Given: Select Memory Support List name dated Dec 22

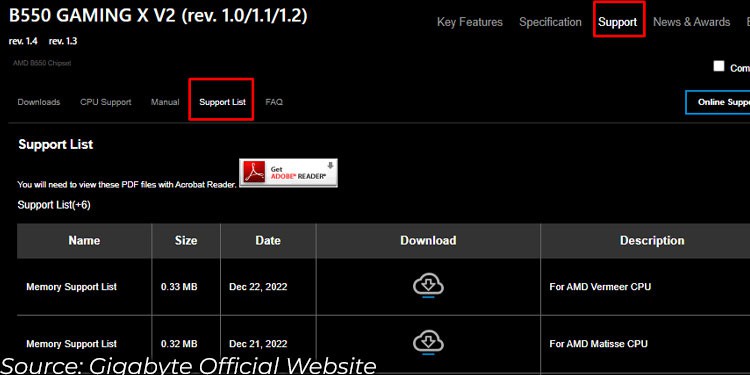Looking at the screenshot, I should click(72, 287).
